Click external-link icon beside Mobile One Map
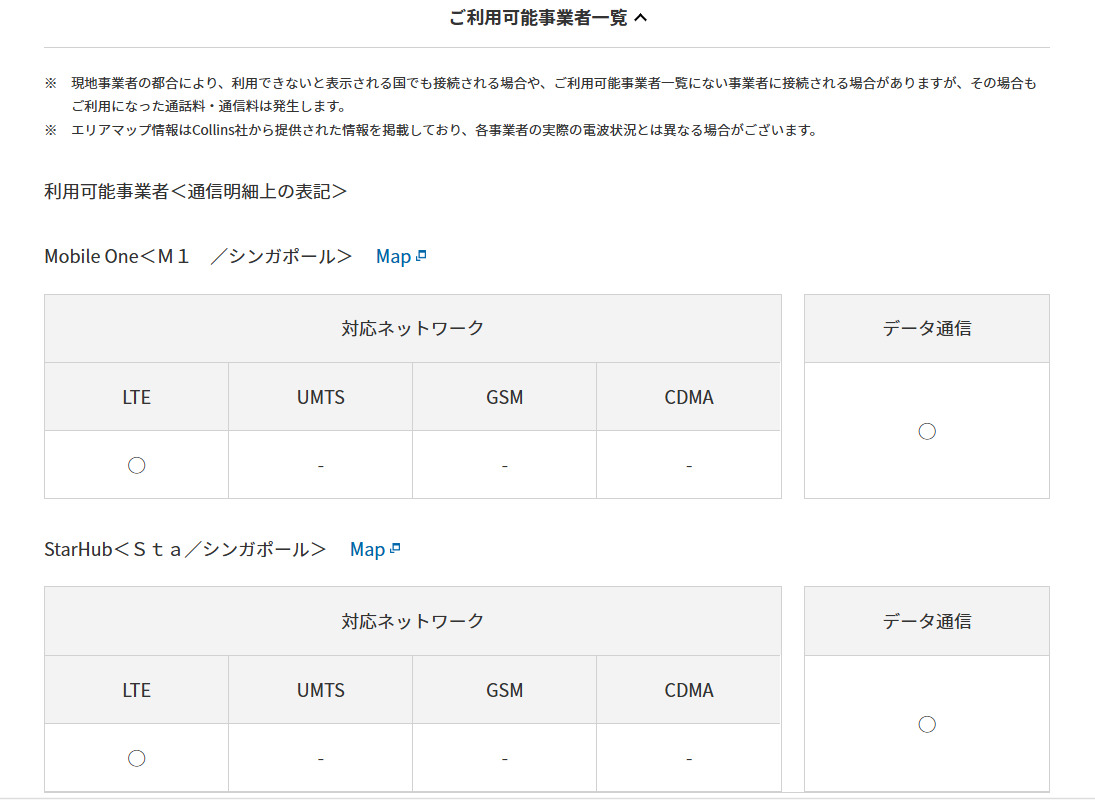Viewport: 1095px width, 800px height. coord(421,256)
